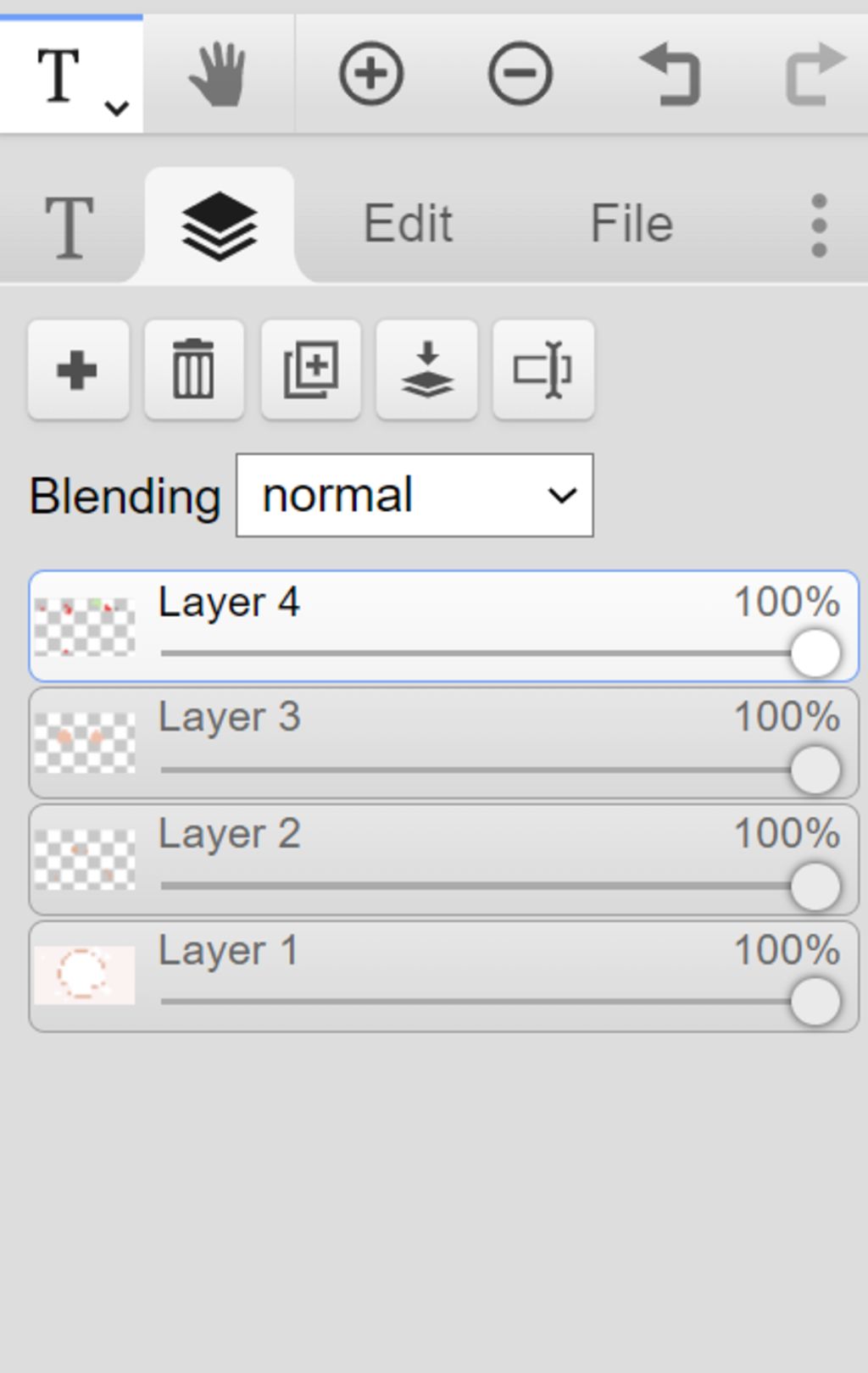Click the redo arrow icon
This screenshot has width=868, height=1373.
tap(816, 75)
